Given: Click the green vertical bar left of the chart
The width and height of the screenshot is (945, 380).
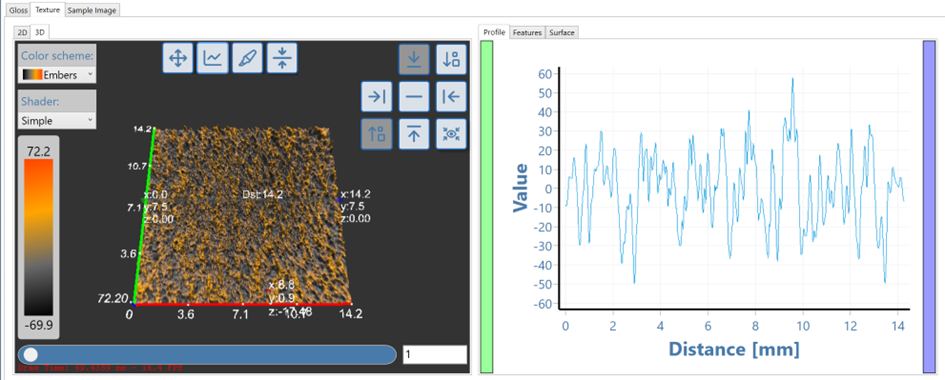Looking at the screenshot, I should pos(487,207).
